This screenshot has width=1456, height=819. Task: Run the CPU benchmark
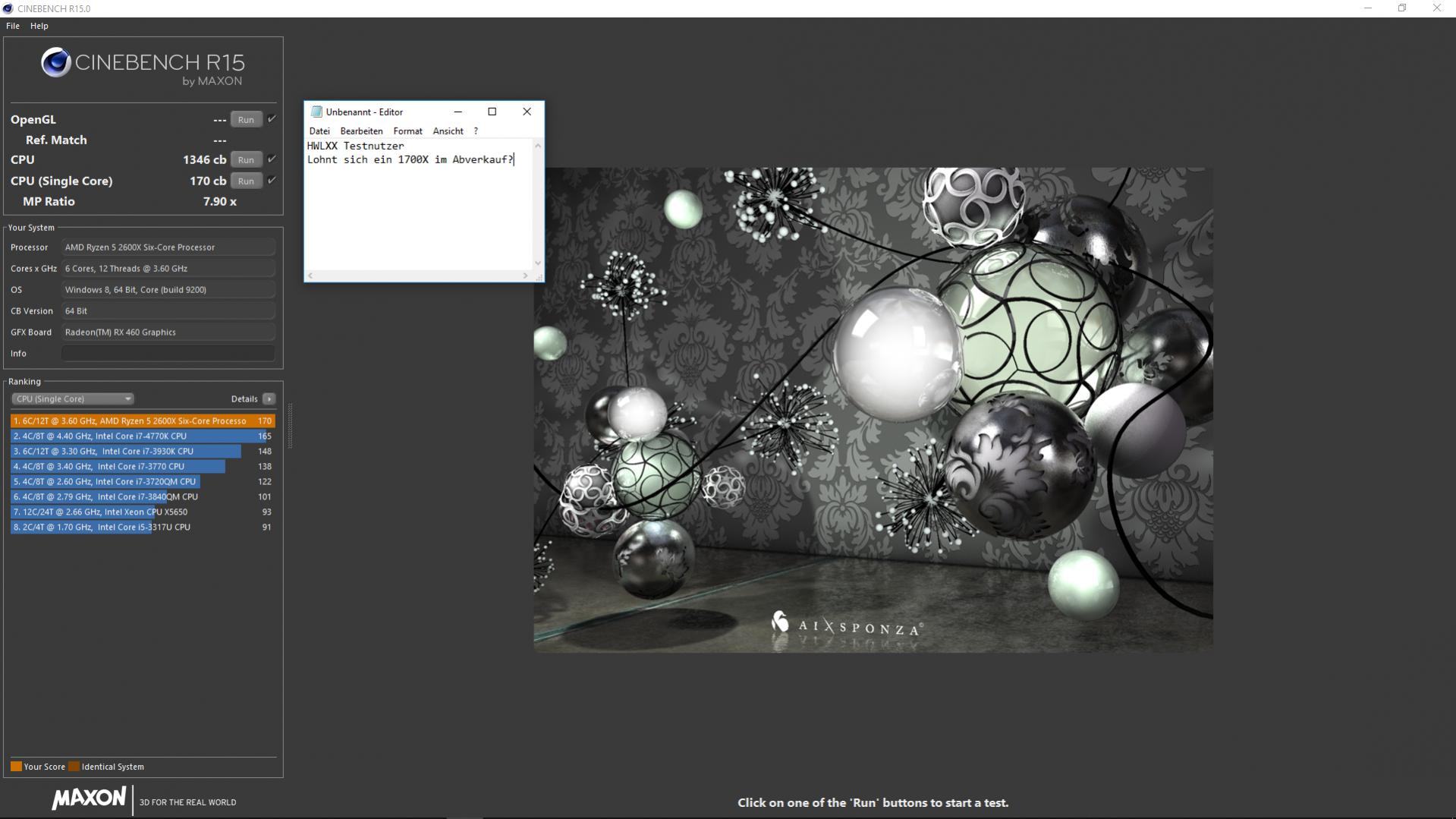[246, 159]
